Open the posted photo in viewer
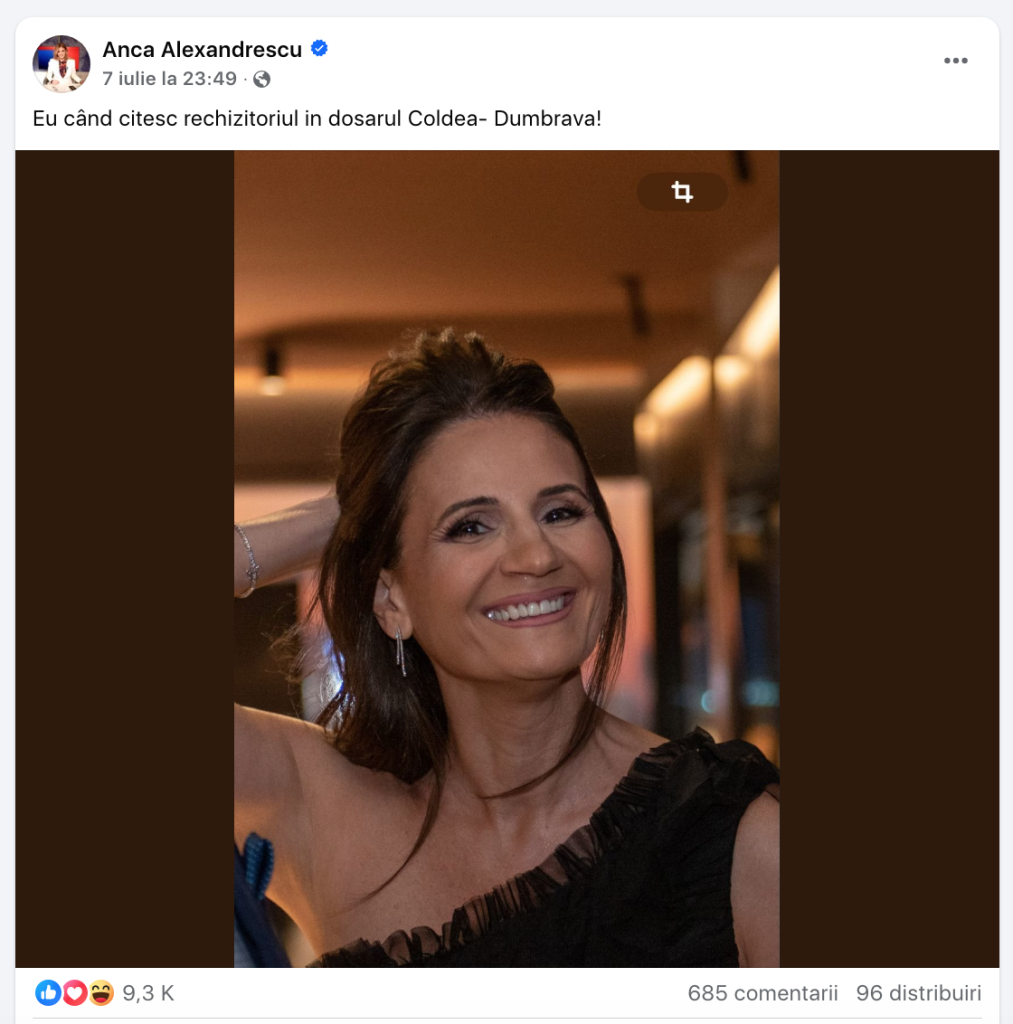The image size is (1013, 1024). click(506, 558)
